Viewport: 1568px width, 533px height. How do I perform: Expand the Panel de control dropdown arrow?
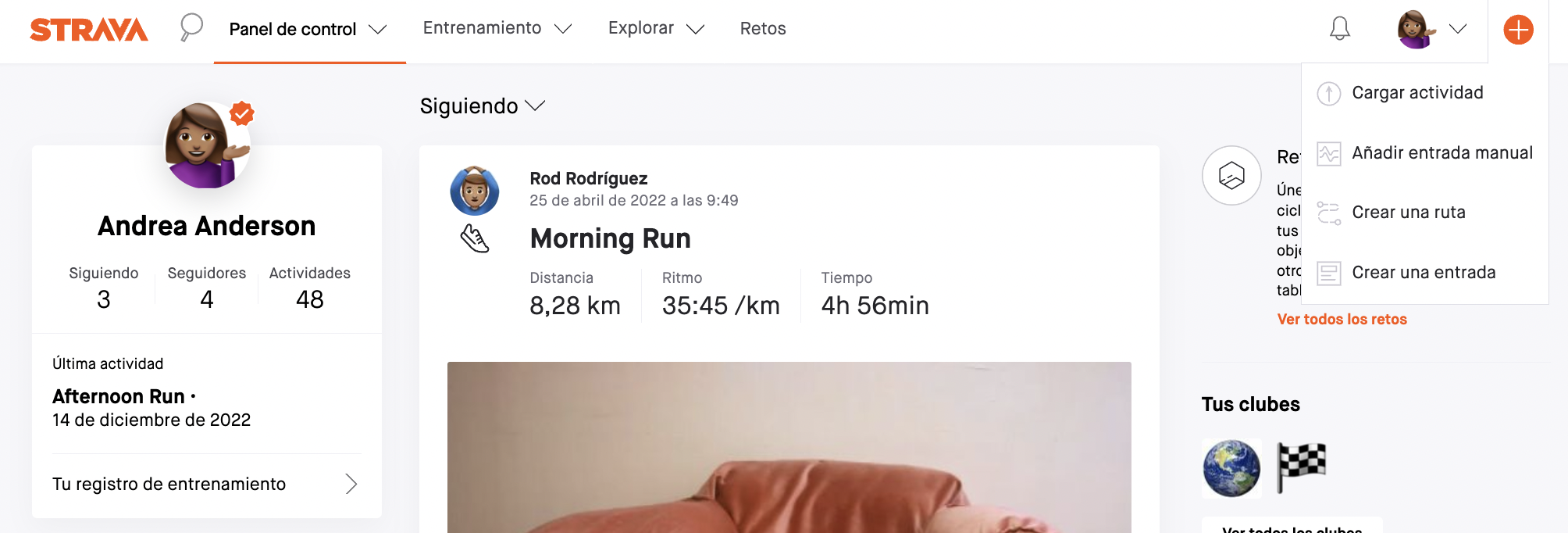click(378, 30)
